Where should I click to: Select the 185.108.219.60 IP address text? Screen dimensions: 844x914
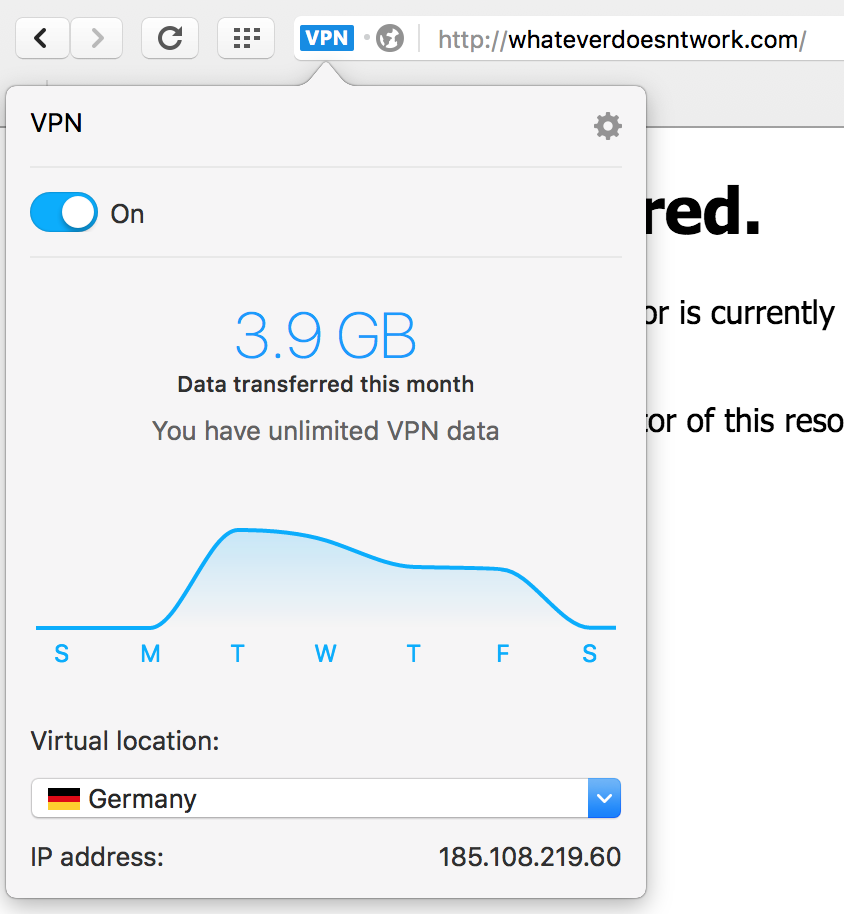(x=529, y=857)
